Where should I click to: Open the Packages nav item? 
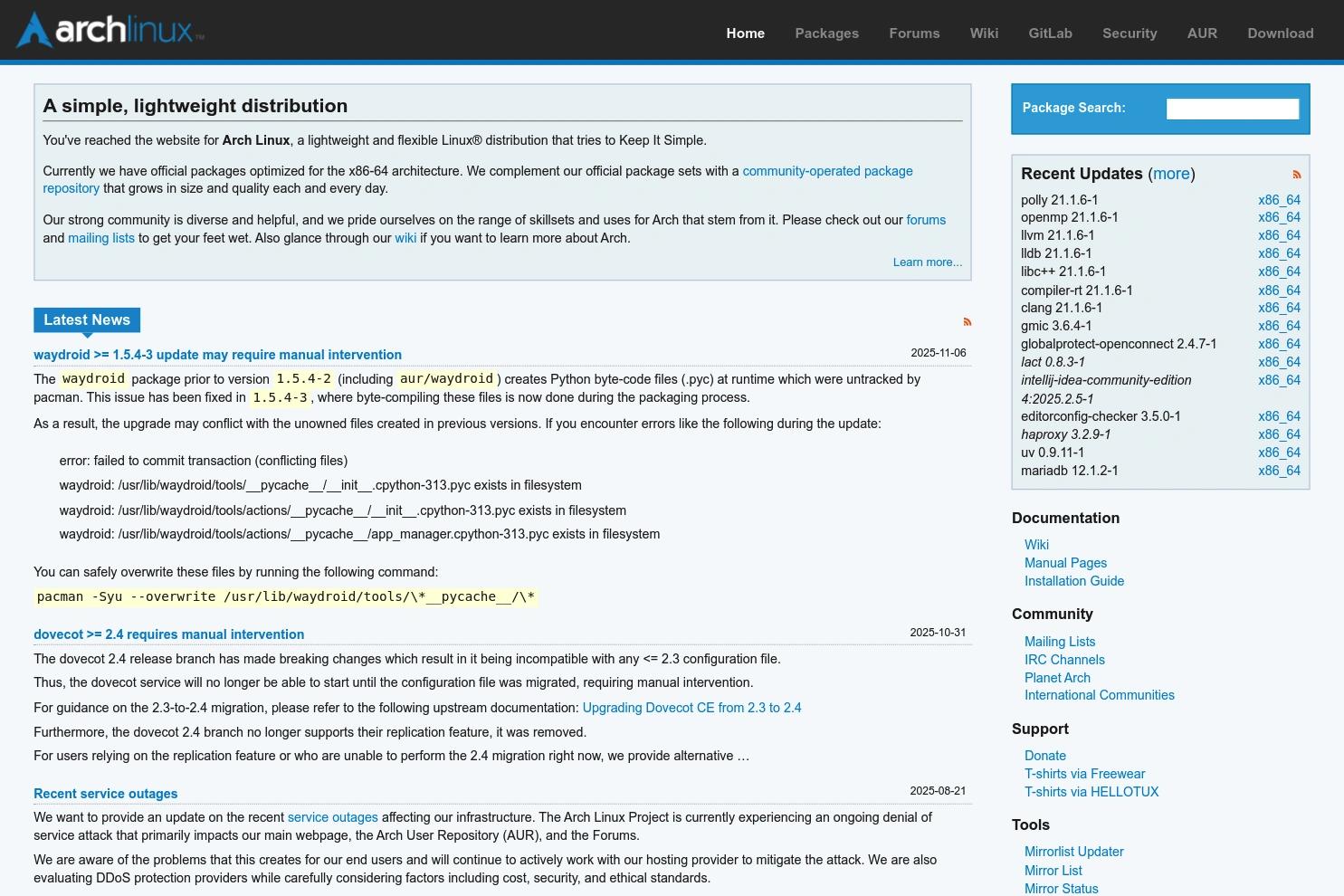click(826, 33)
